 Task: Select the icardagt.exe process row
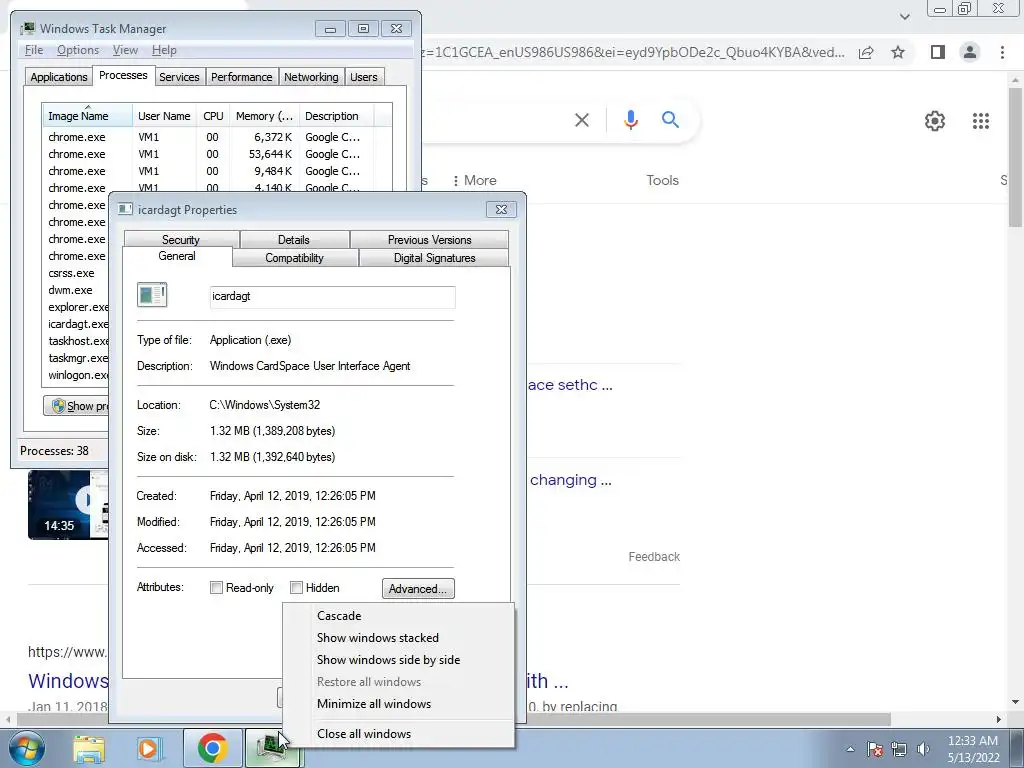[x=77, y=324]
